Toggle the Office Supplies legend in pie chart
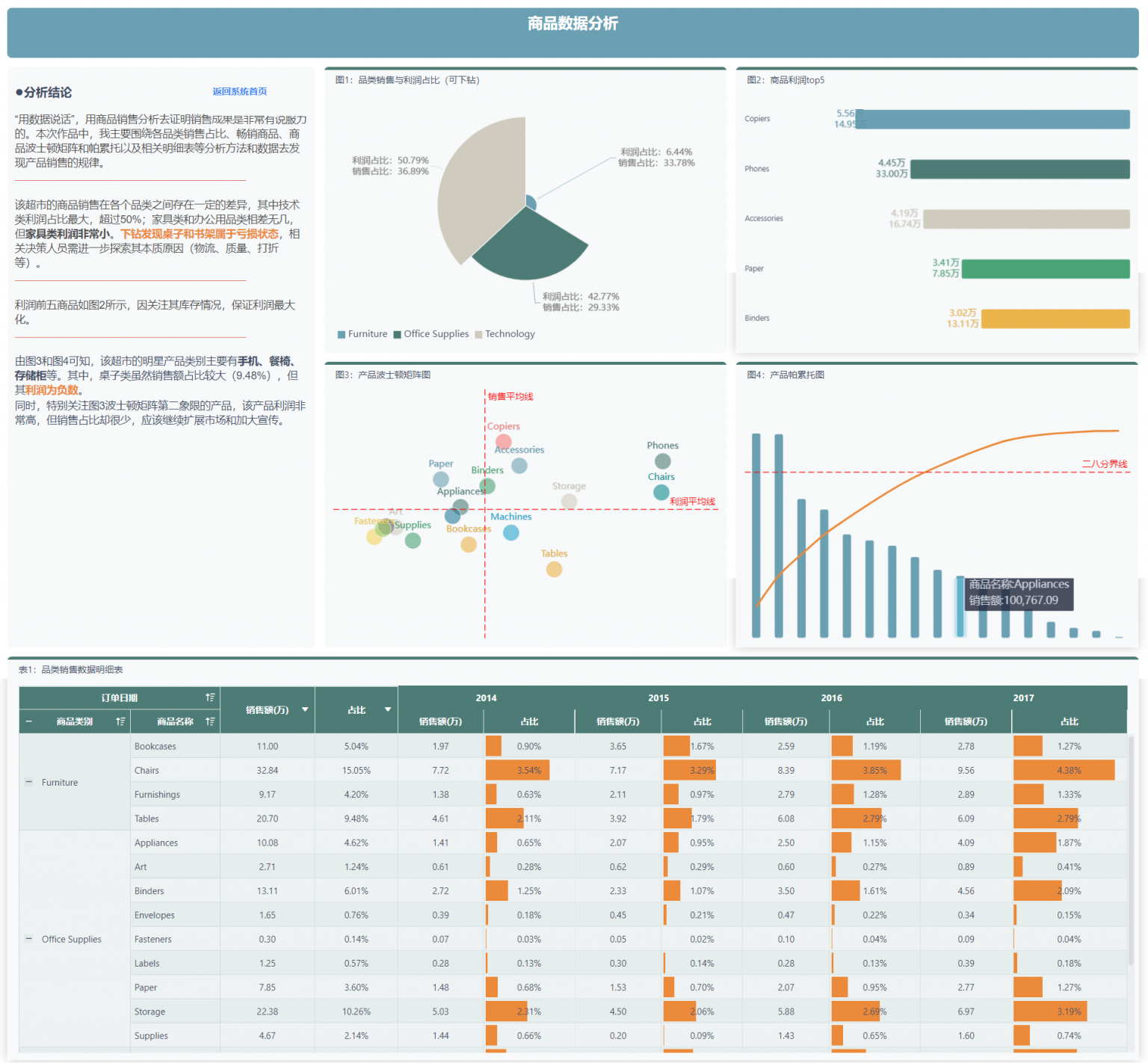 (431, 334)
